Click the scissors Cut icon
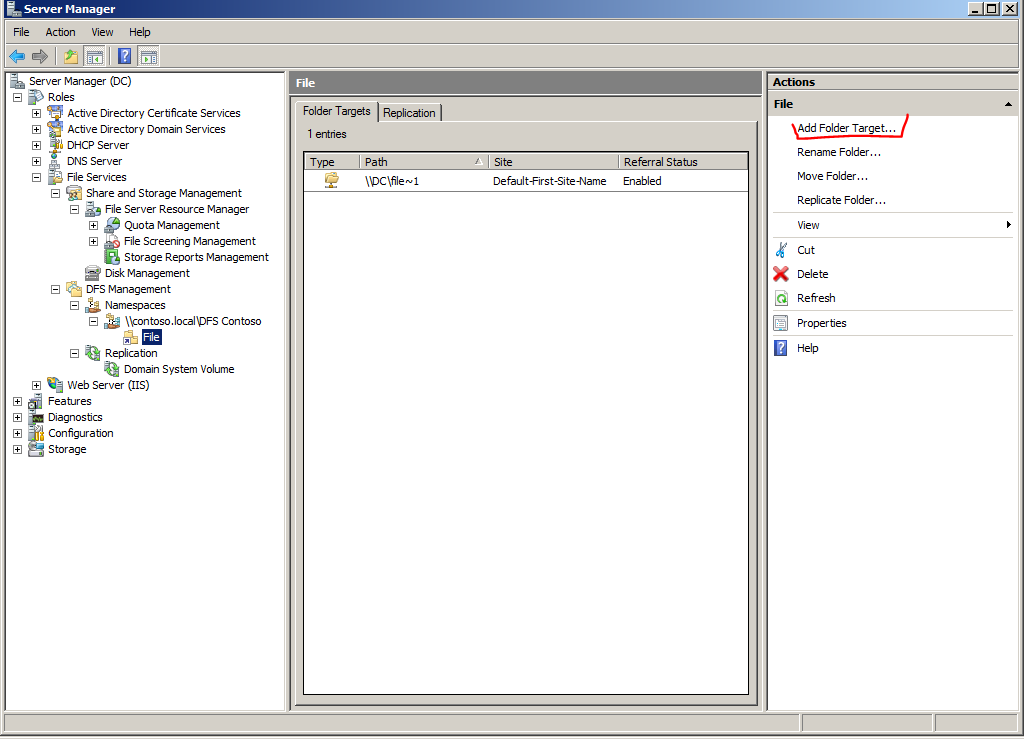Viewport: 1024px width, 739px height. (781, 250)
